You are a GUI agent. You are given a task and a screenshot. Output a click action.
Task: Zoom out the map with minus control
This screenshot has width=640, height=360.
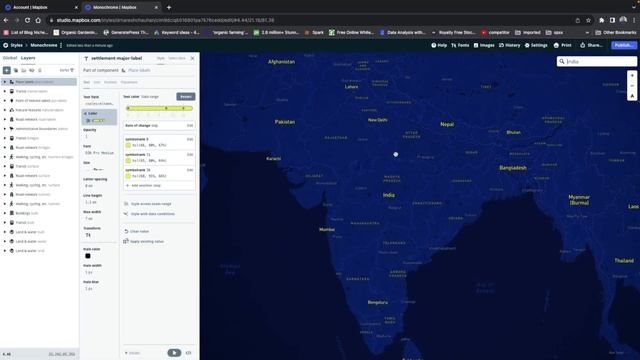(x=632, y=86)
